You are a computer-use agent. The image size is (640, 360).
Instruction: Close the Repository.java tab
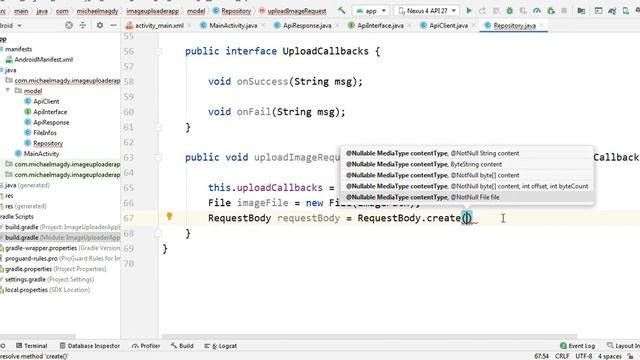point(542,25)
